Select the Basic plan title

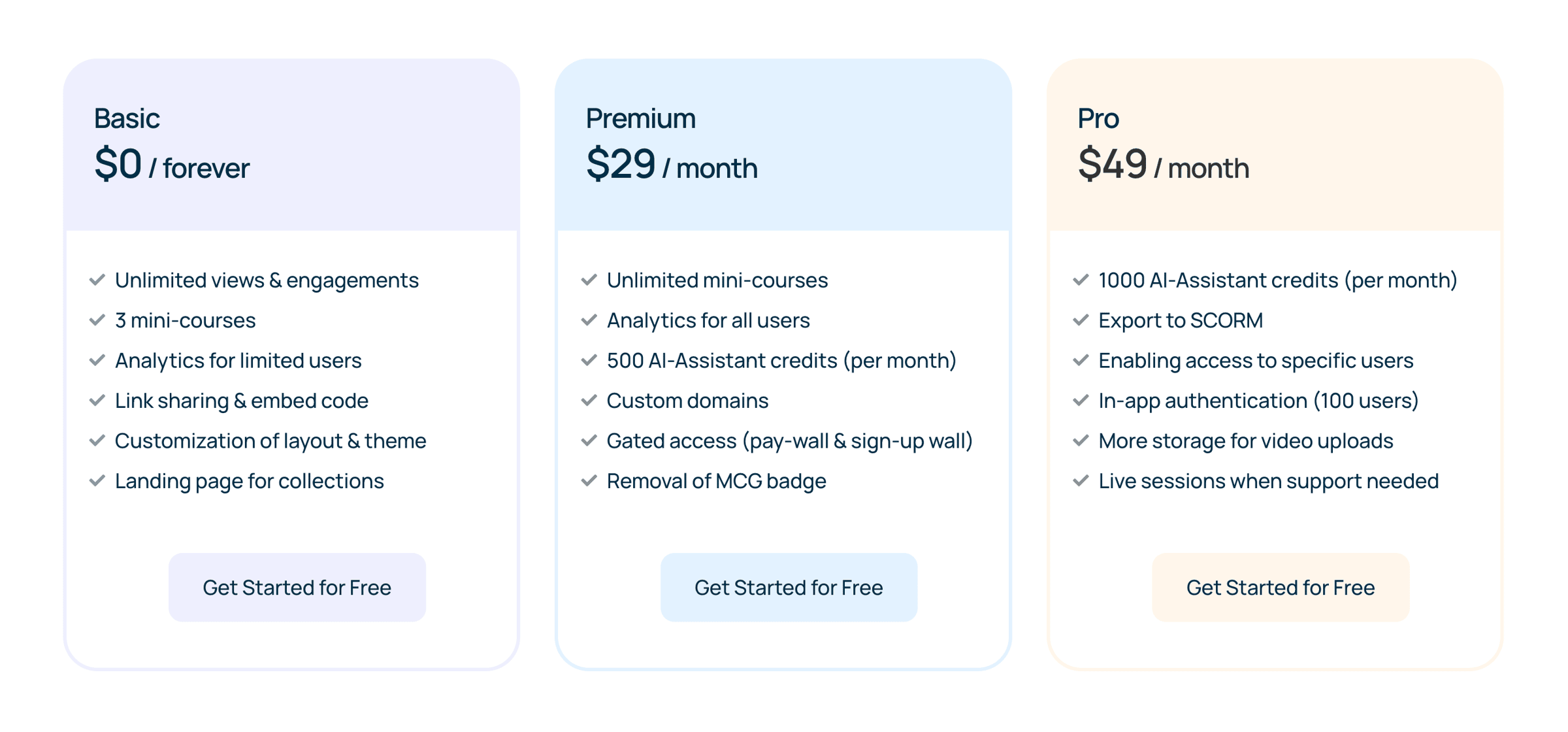click(127, 118)
